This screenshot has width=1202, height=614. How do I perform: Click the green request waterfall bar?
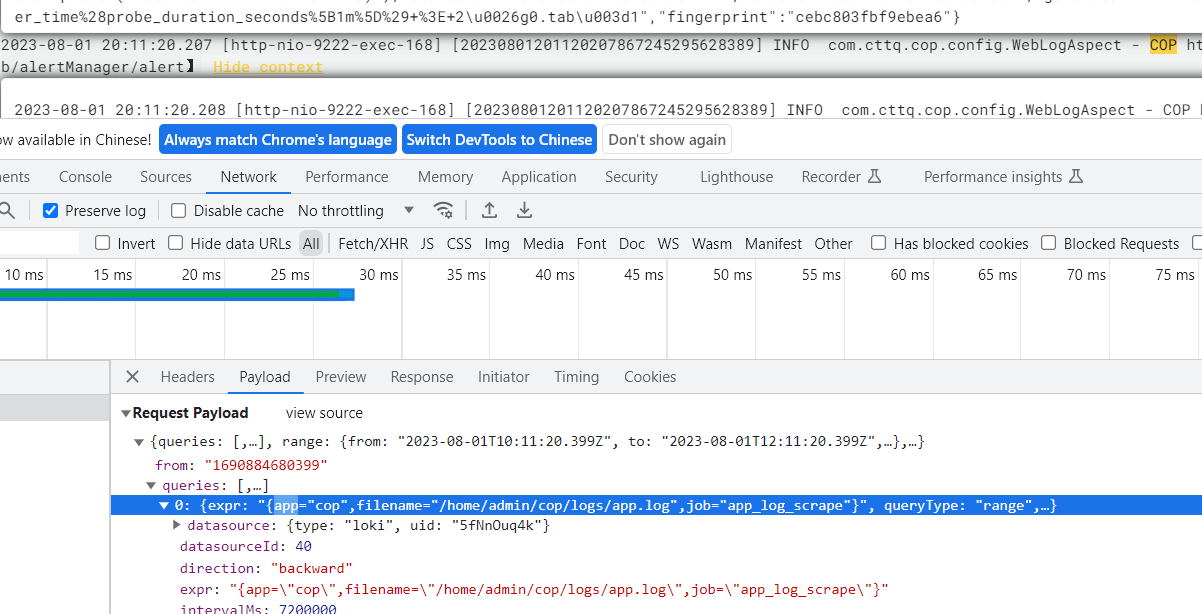click(x=170, y=296)
